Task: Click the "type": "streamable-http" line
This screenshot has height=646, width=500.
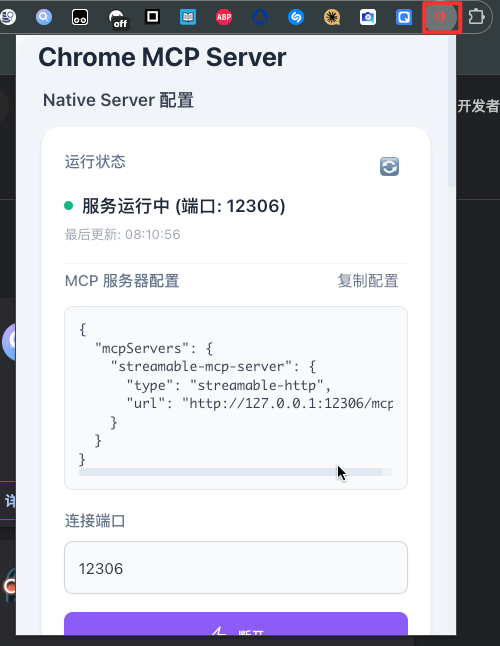Action: pos(229,385)
